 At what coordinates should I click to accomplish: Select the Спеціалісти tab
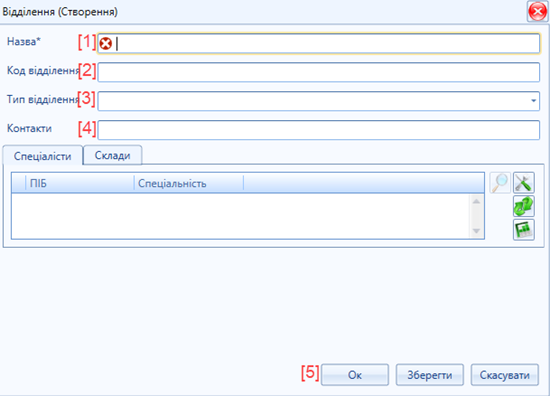[43, 156]
